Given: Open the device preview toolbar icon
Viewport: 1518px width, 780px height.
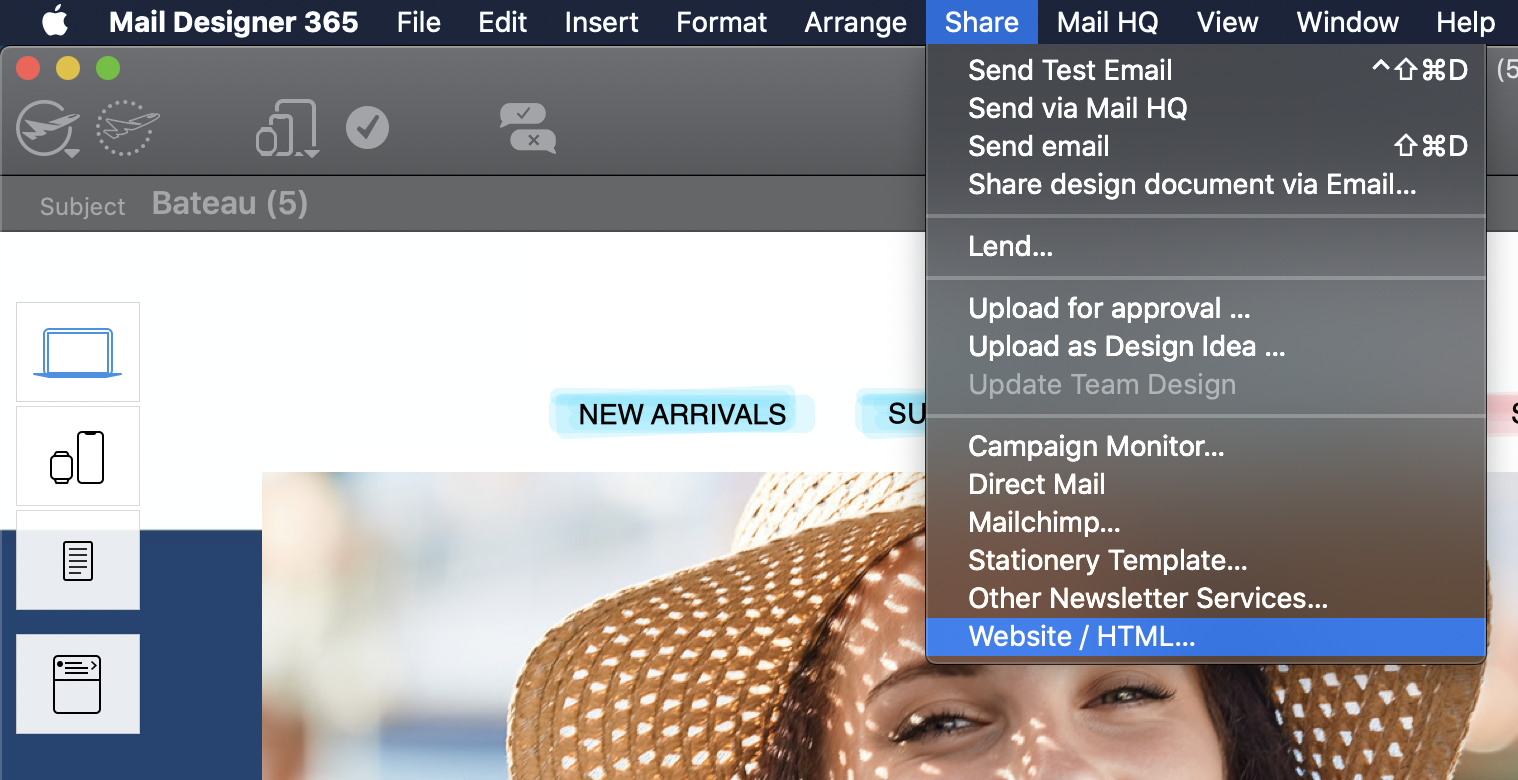Looking at the screenshot, I should tap(288, 129).
